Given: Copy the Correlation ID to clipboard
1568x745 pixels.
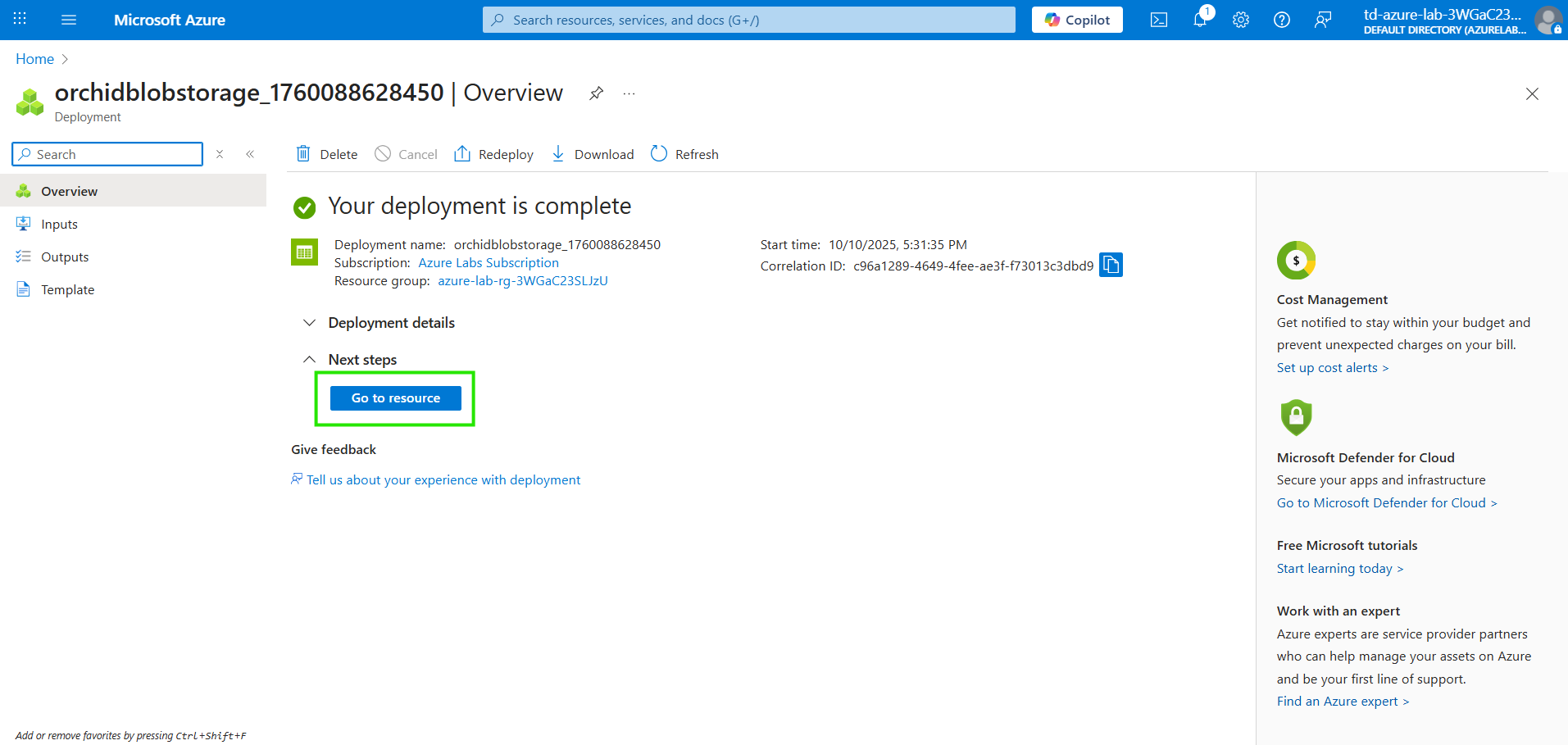Looking at the screenshot, I should coord(1111,265).
